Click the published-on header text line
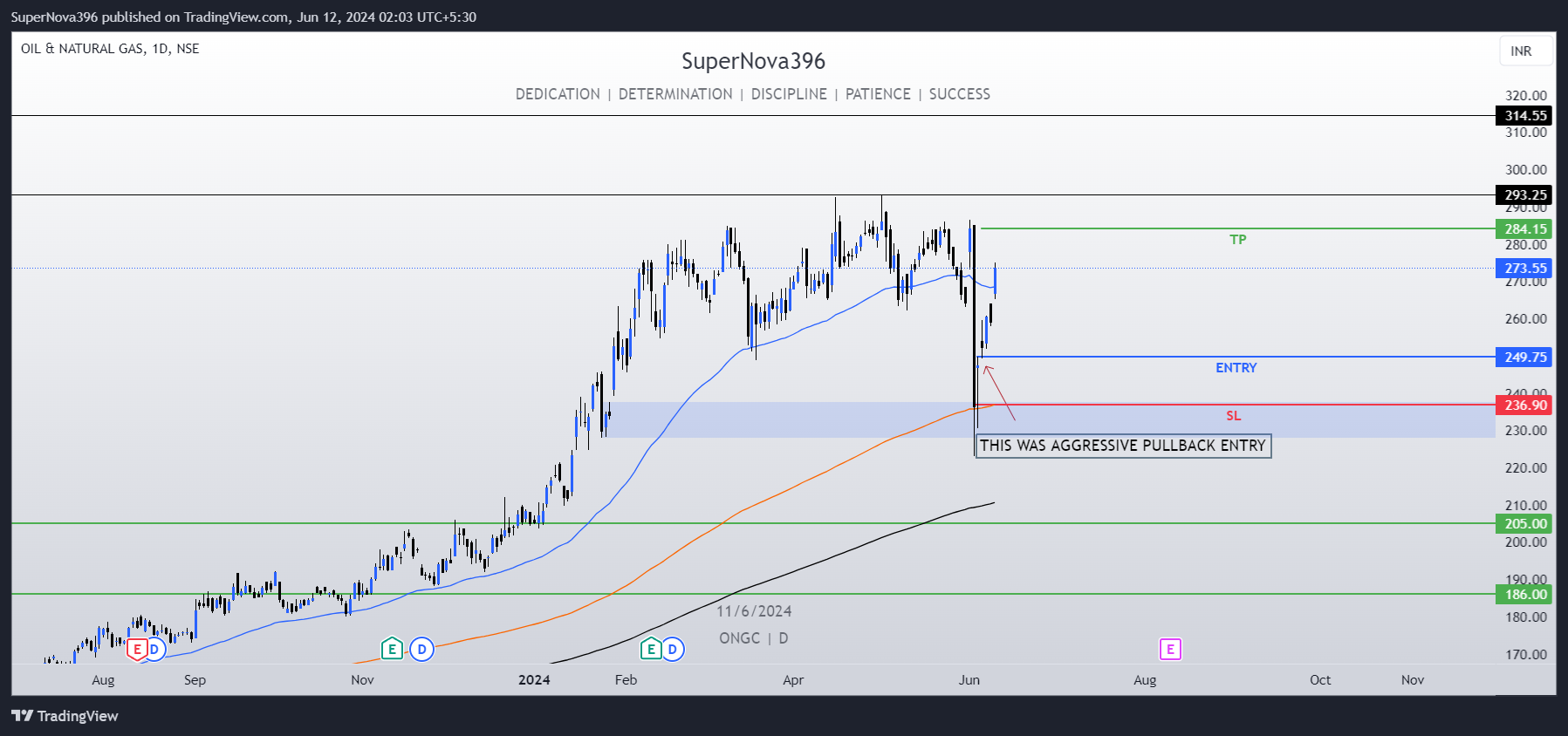This screenshot has height=736, width=1568. pos(243,17)
